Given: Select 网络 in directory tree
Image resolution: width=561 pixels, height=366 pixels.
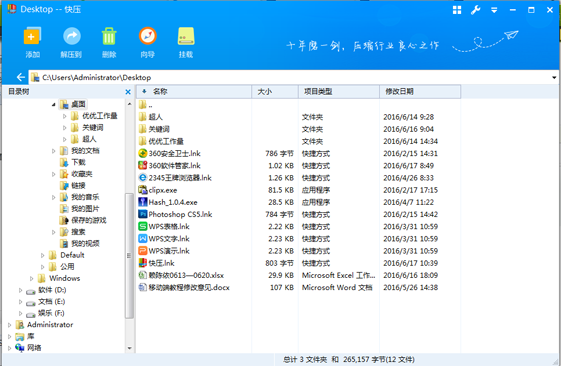Looking at the screenshot, I should [x=28, y=348].
